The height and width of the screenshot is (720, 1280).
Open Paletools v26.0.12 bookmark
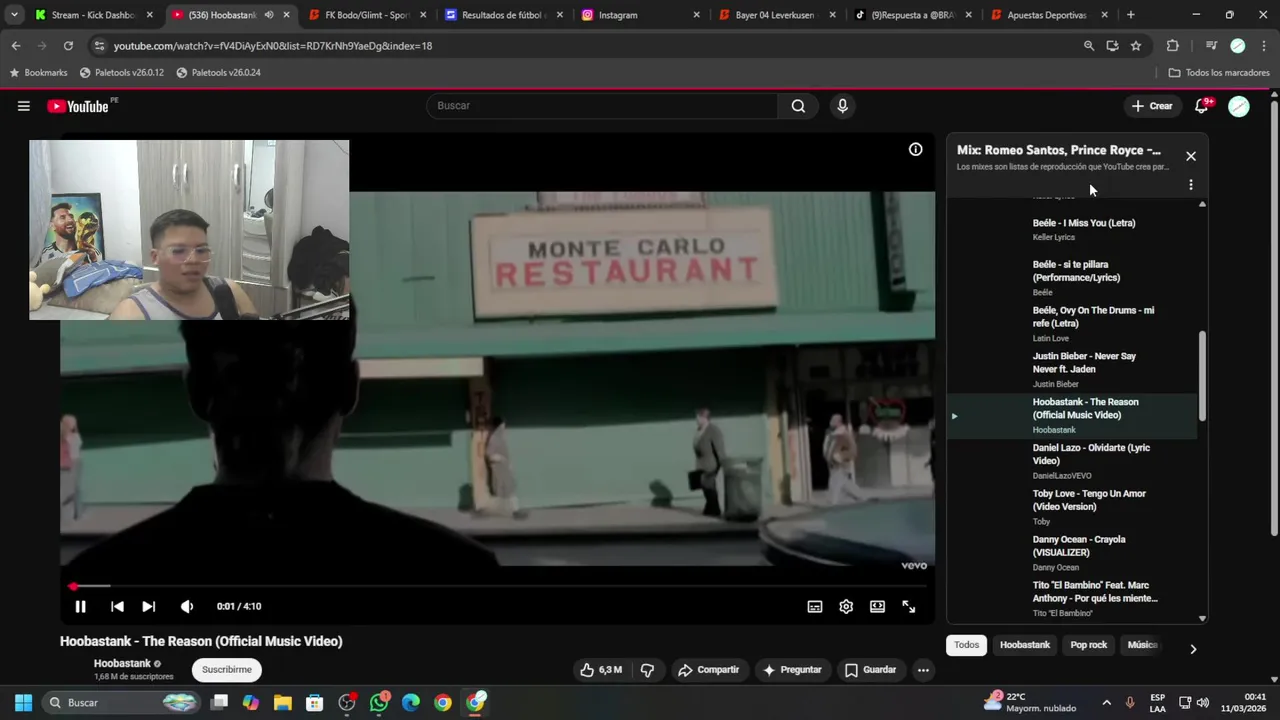click(x=121, y=73)
